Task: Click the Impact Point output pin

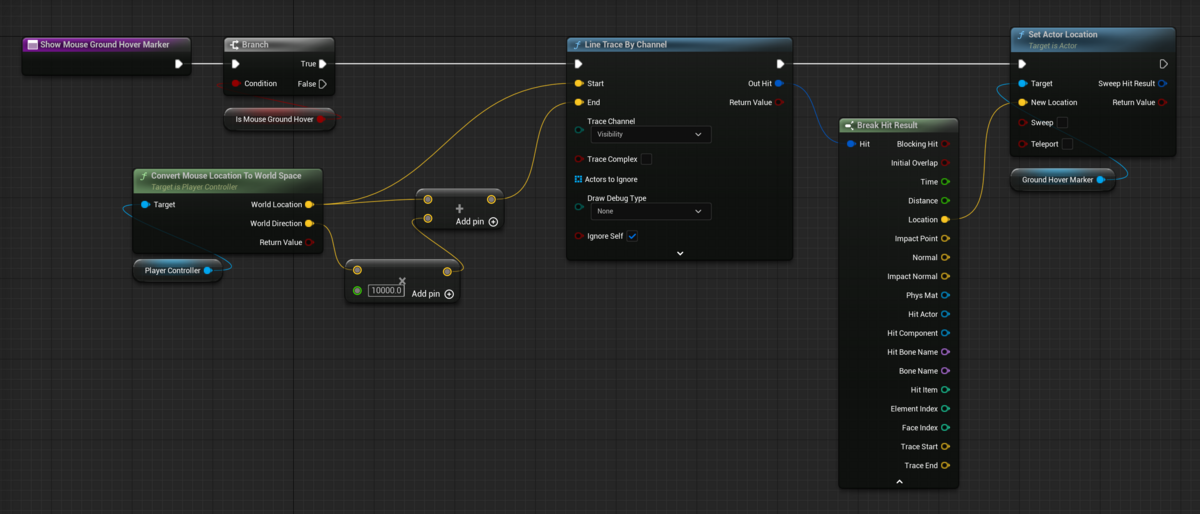Action: click(x=945, y=238)
